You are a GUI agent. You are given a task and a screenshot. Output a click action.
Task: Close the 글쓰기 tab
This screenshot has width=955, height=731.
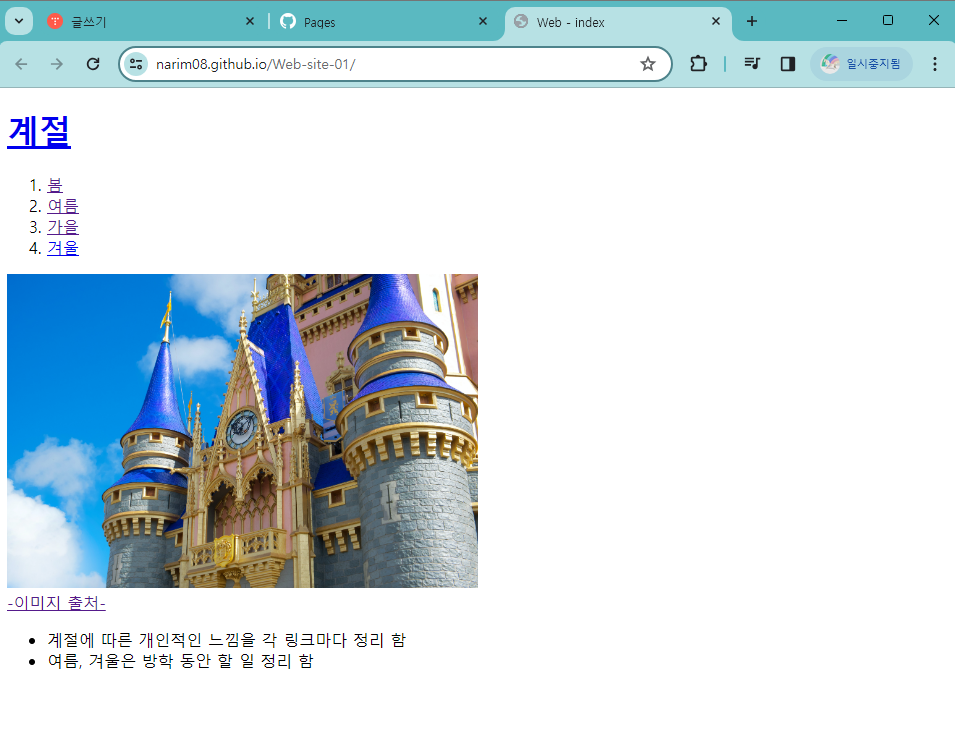pos(250,21)
